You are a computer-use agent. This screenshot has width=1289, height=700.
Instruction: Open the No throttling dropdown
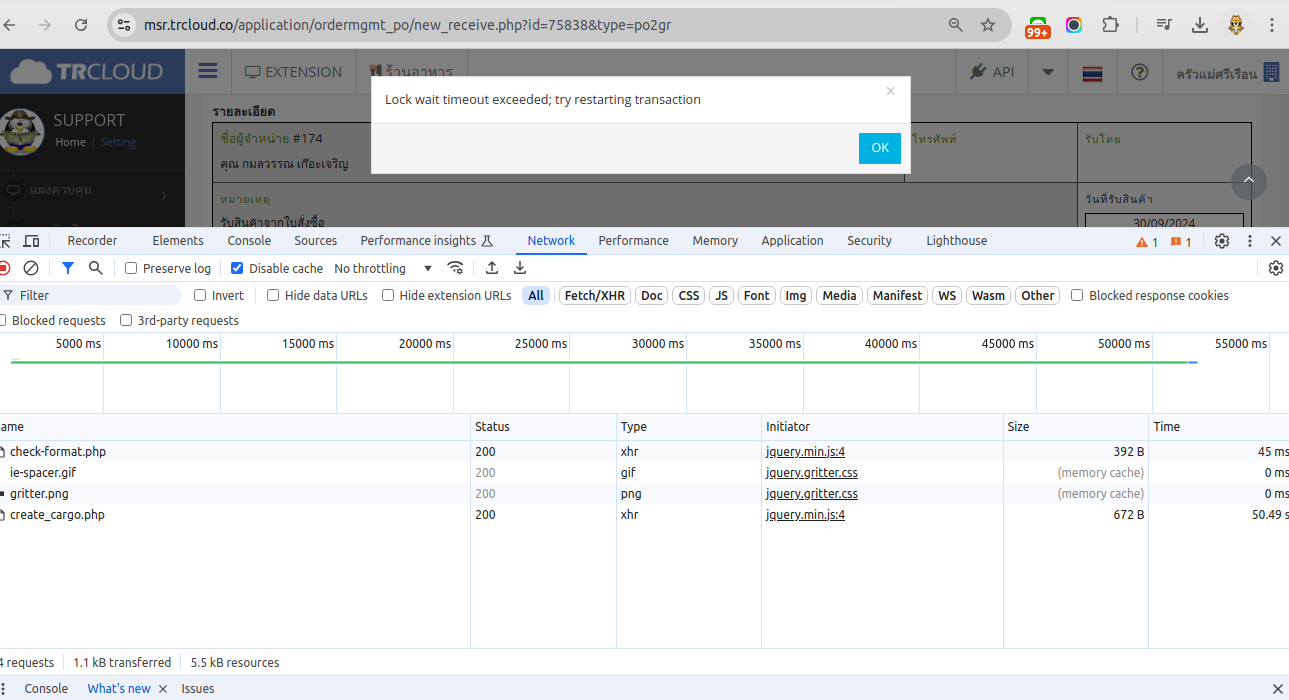pyautogui.click(x=383, y=268)
